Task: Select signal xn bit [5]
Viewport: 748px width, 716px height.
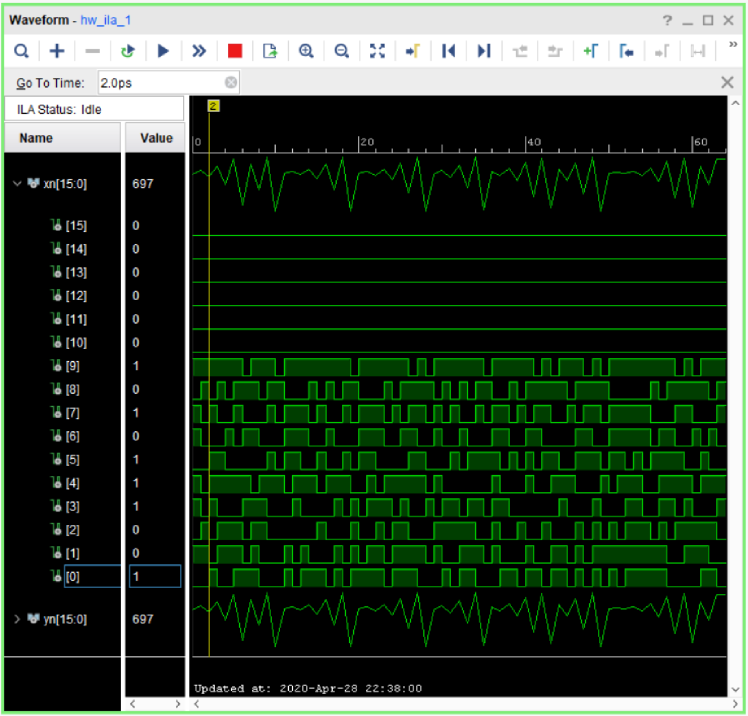Action: 73,459
